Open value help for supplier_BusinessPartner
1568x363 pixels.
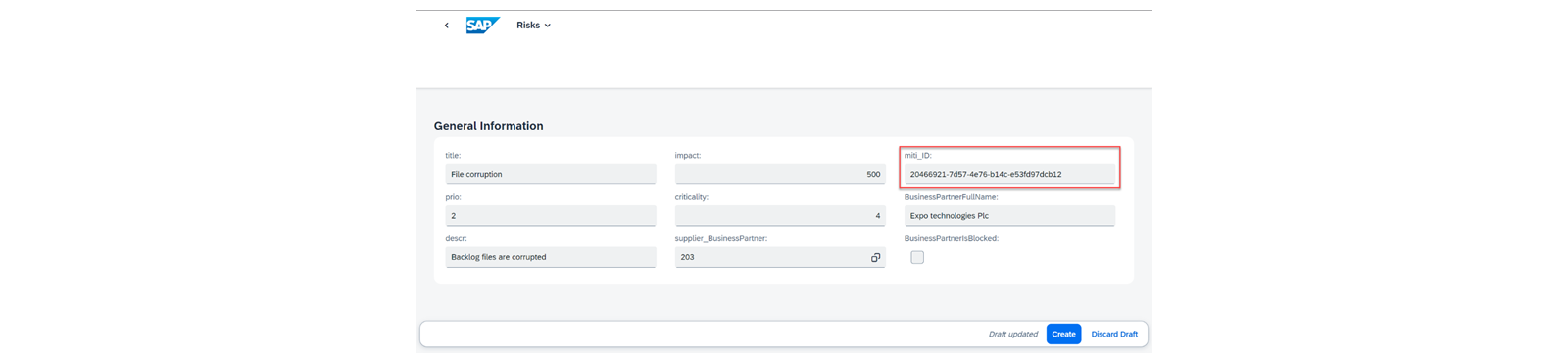point(875,257)
